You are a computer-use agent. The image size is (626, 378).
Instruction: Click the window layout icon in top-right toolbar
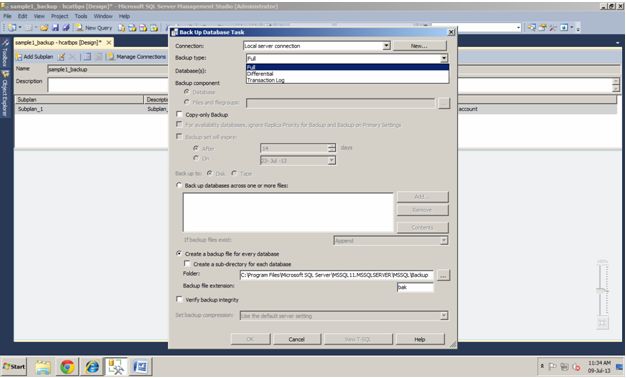(x=564, y=28)
